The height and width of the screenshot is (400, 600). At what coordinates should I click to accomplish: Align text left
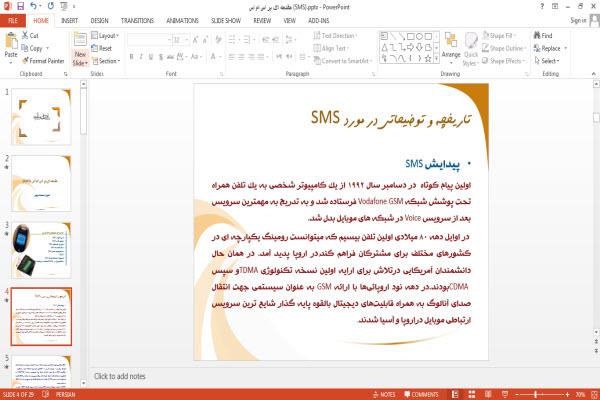[232, 57]
